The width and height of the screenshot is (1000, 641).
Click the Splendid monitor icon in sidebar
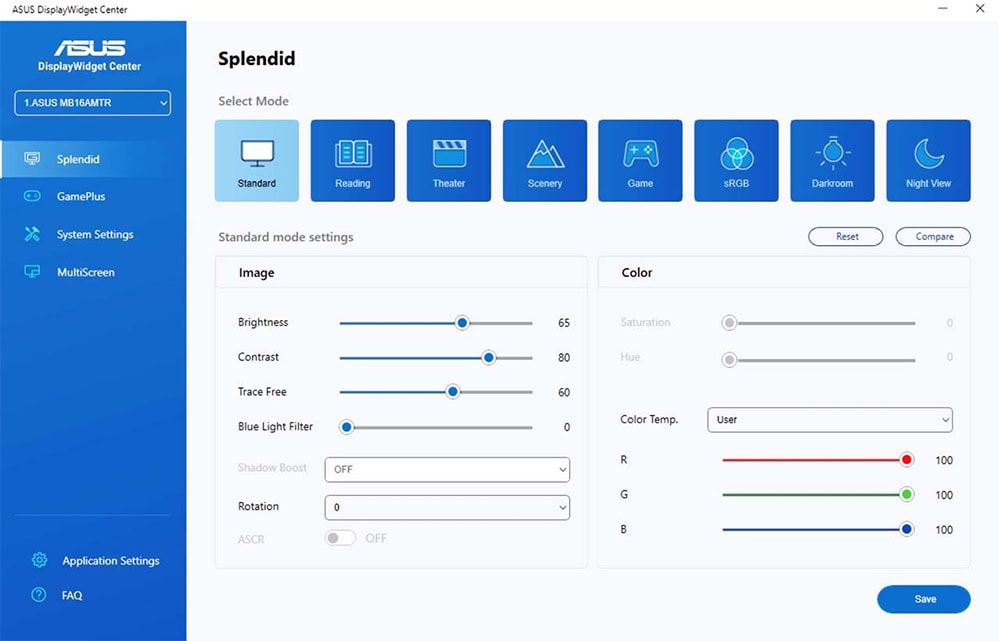coord(32,159)
